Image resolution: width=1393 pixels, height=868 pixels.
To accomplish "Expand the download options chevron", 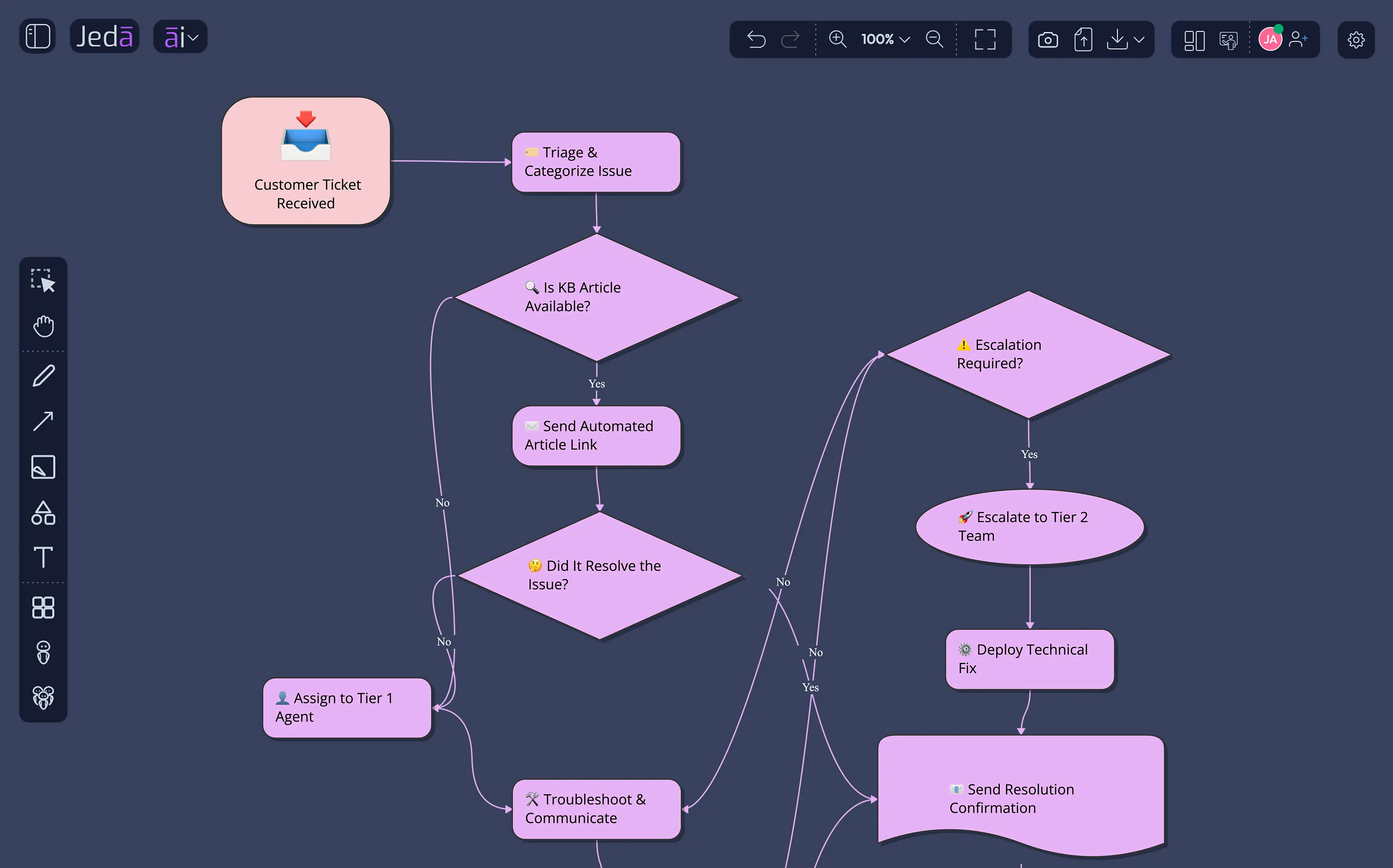I will coord(1139,40).
